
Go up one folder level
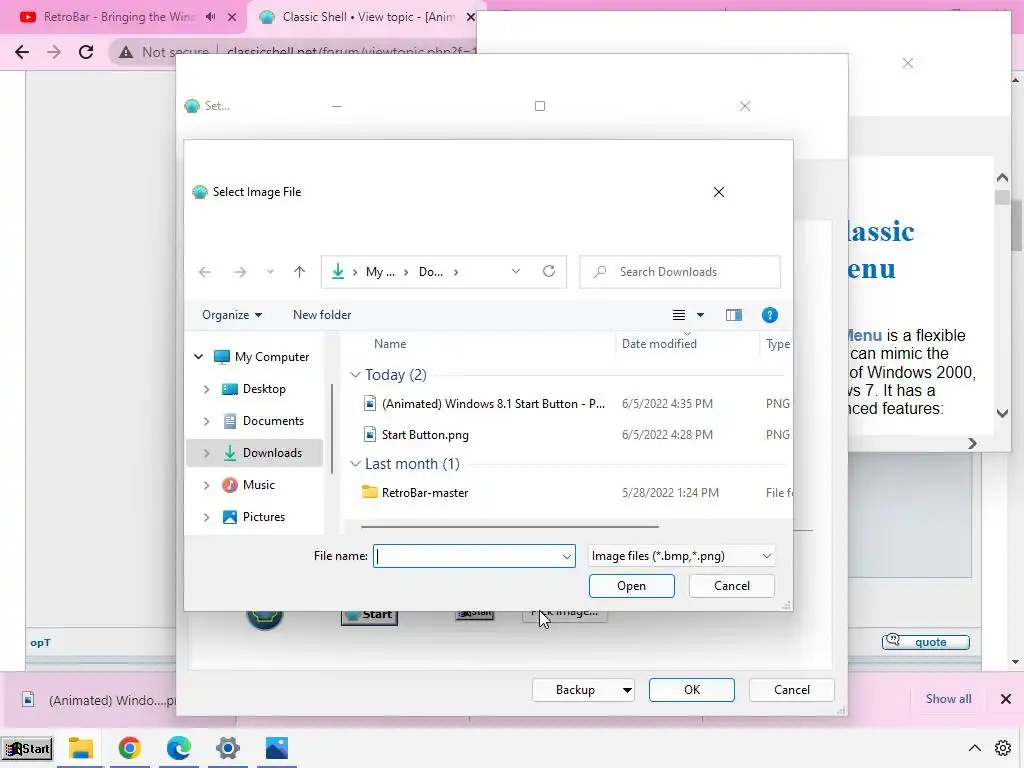coord(299,272)
